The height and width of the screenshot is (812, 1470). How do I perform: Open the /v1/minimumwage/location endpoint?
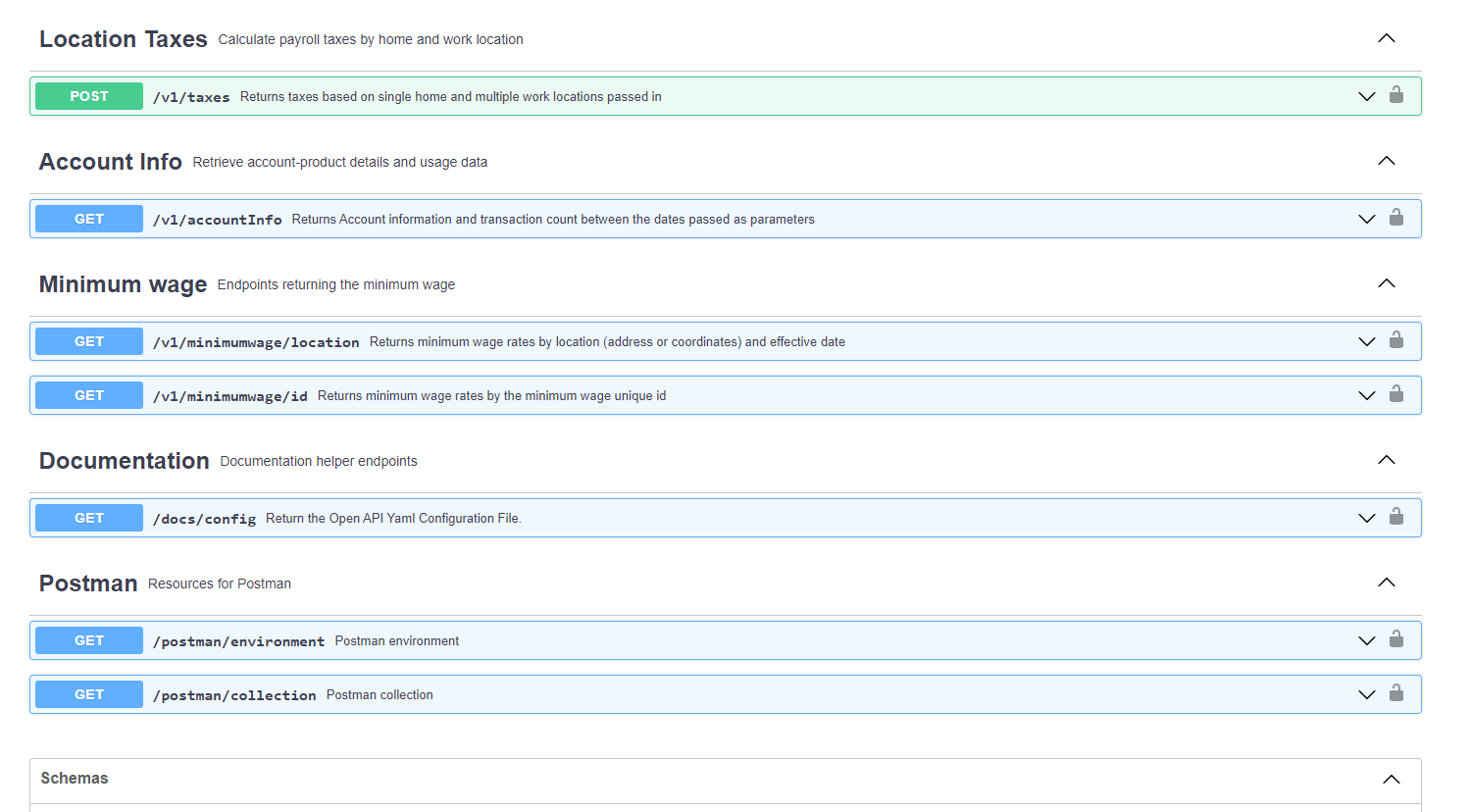tap(255, 341)
